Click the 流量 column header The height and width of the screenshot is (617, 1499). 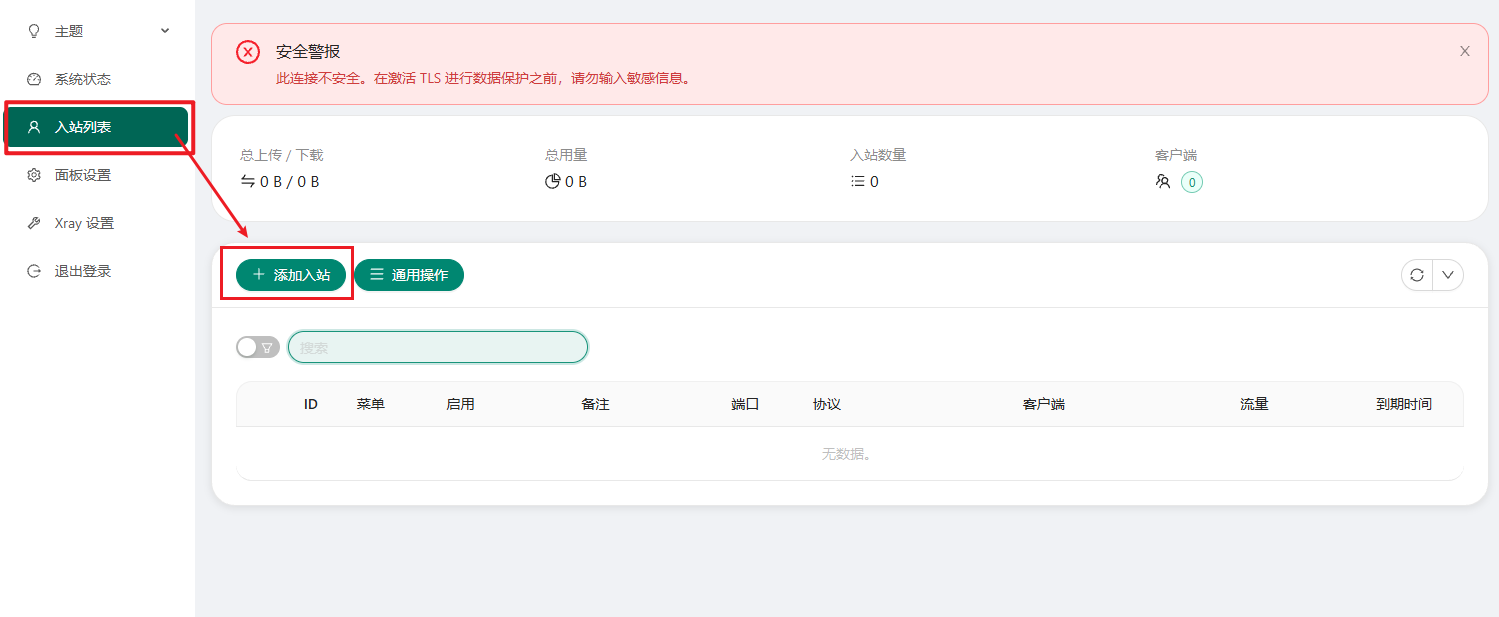pos(1254,404)
